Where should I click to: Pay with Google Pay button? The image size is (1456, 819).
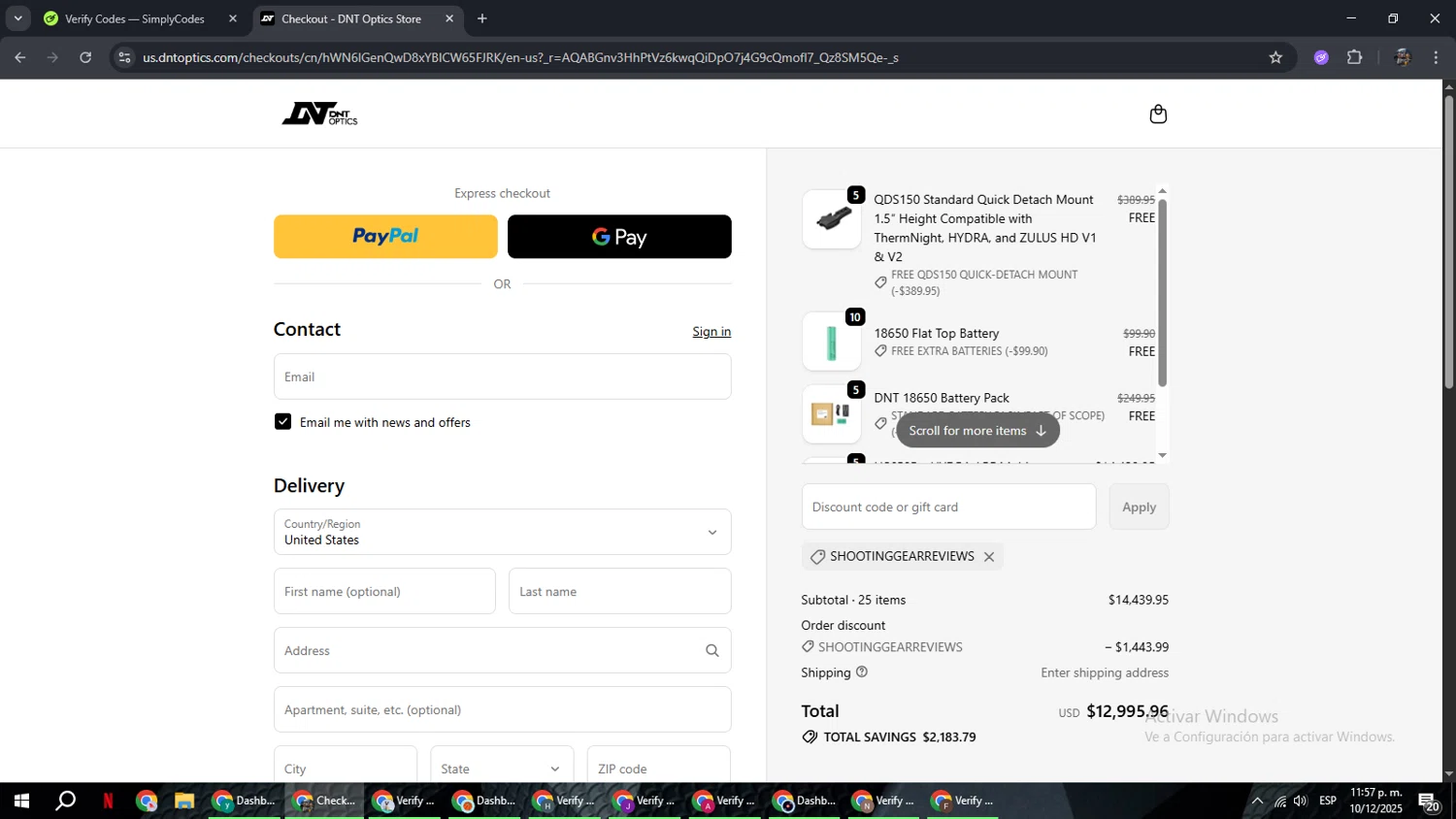click(619, 237)
